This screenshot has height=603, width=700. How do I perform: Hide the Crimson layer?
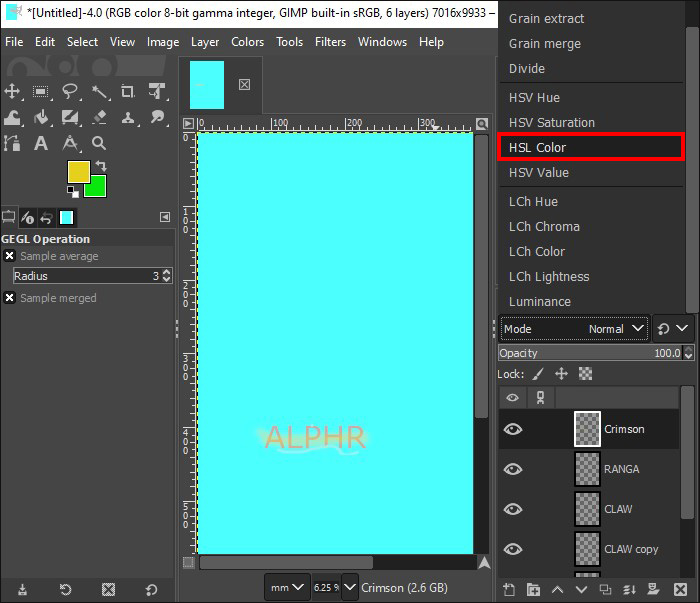[x=512, y=429]
